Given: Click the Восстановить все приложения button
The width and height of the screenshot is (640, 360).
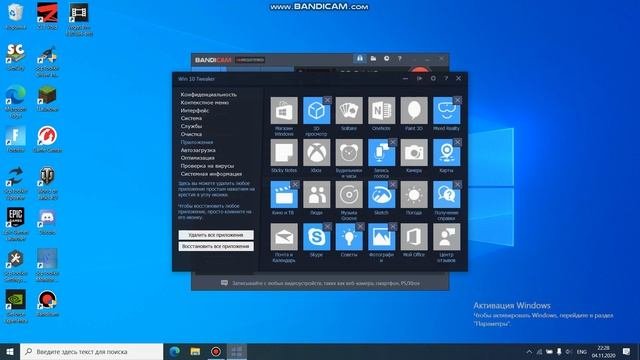Looking at the screenshot, I should tap(216, 247).
